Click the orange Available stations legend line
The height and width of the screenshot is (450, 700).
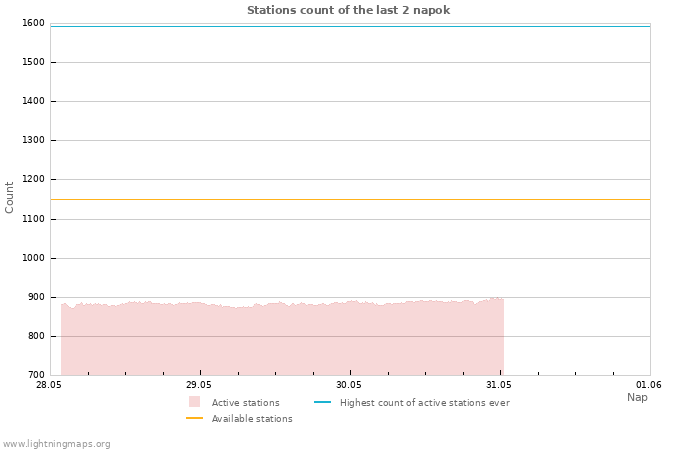pyautogui.click(x=194, y=418)
